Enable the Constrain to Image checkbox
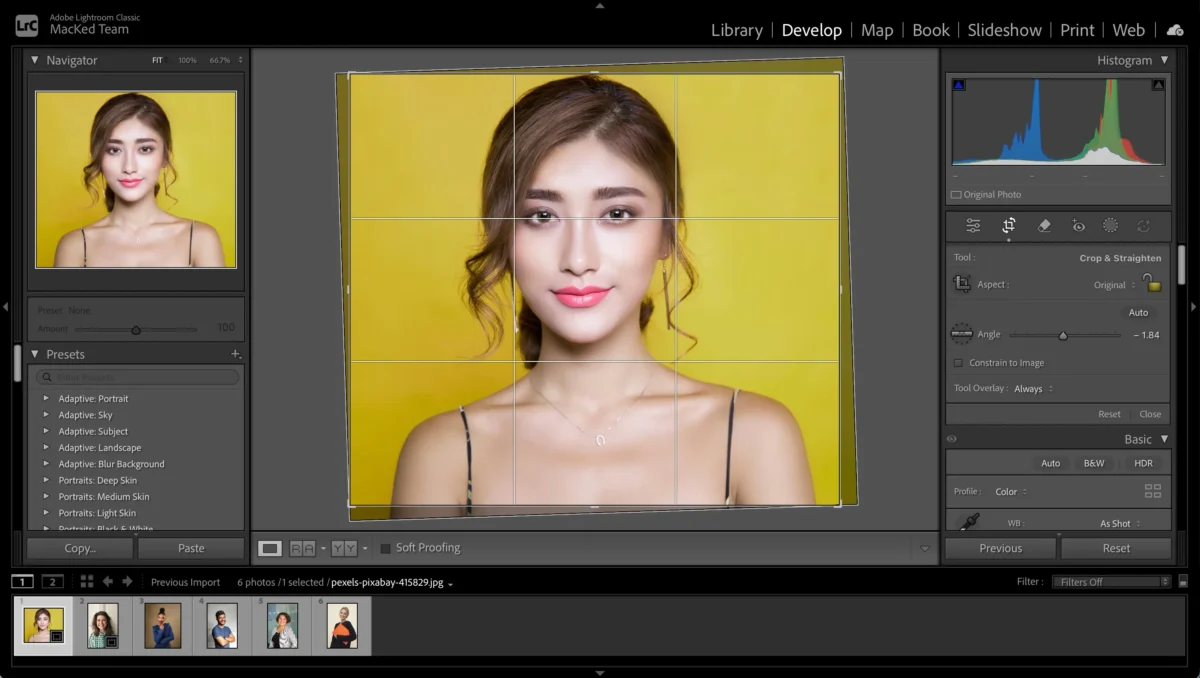Viewport: 1200px width, 678px height. pyautogui.click(x=957, y=362)
